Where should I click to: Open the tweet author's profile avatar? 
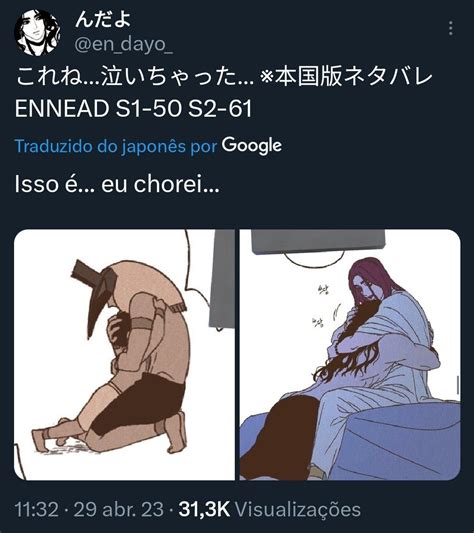37,32
